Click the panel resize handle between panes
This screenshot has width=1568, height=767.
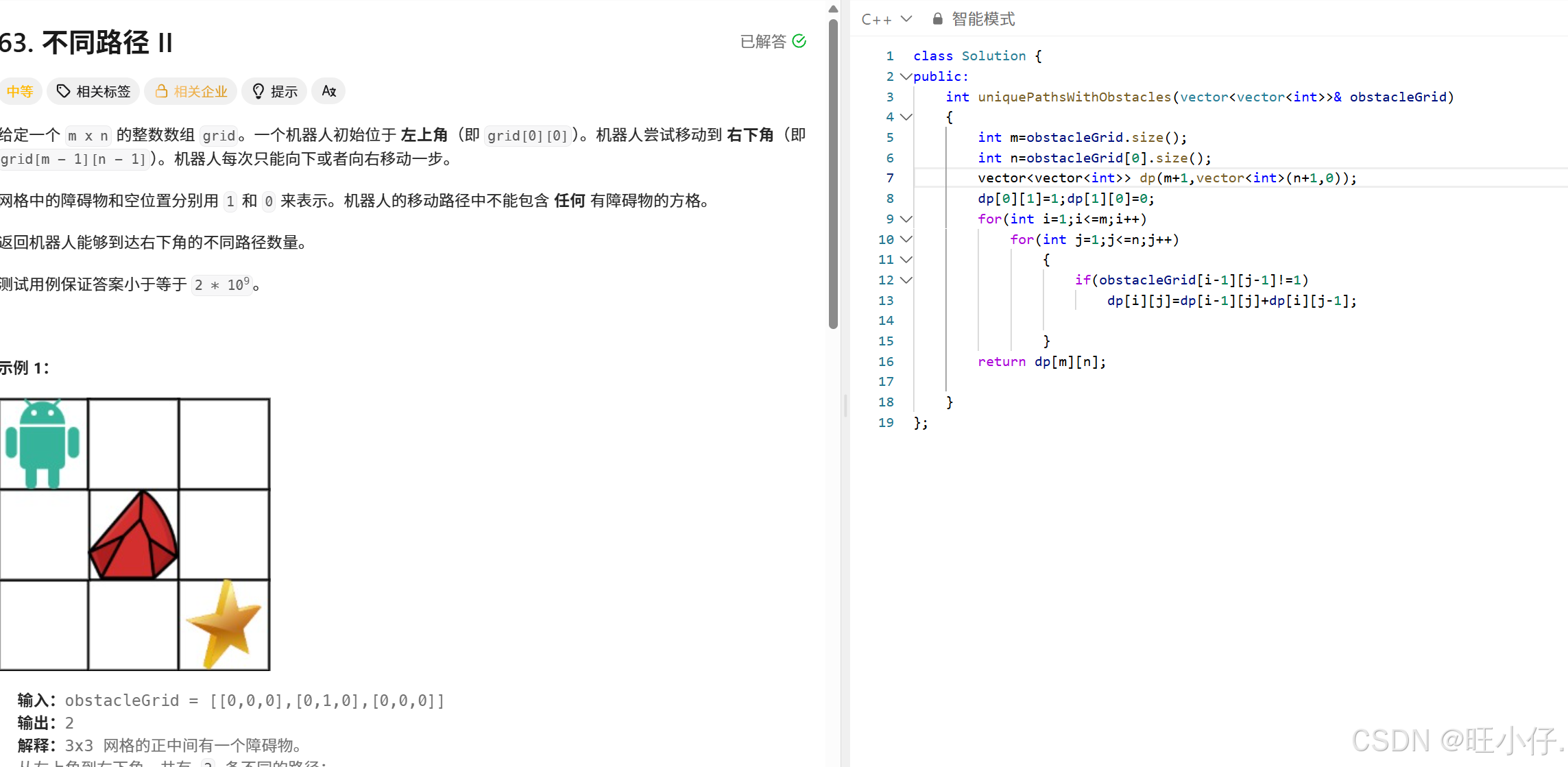coord(845,405)
